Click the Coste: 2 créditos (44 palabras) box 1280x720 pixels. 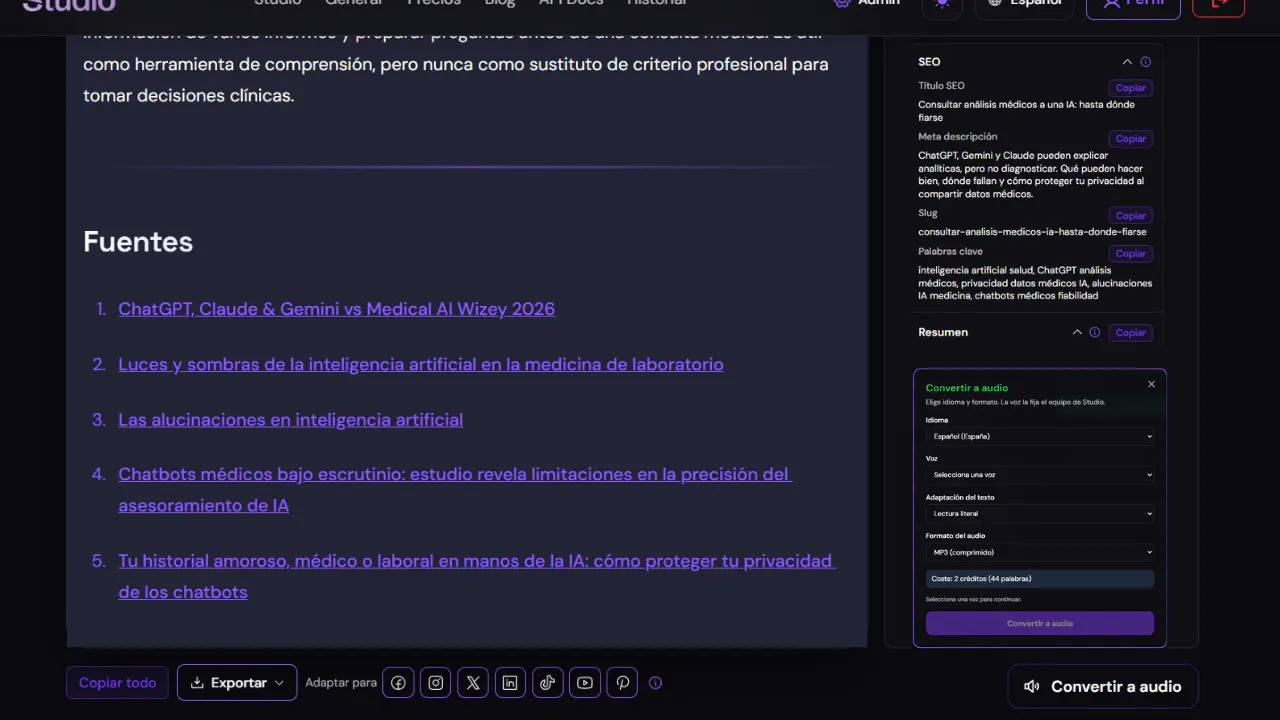tap(1040, 579)
